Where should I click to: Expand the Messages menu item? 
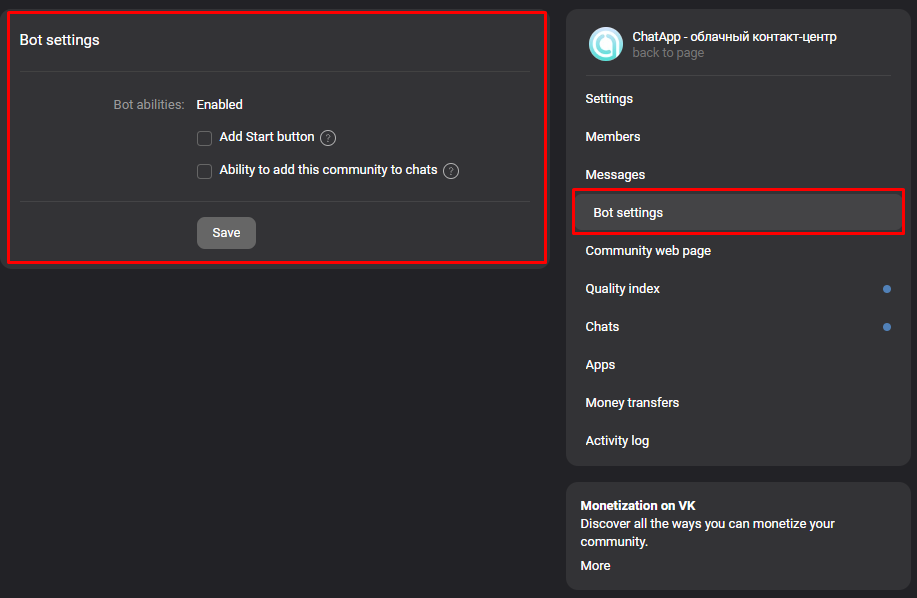pos(615,175)
